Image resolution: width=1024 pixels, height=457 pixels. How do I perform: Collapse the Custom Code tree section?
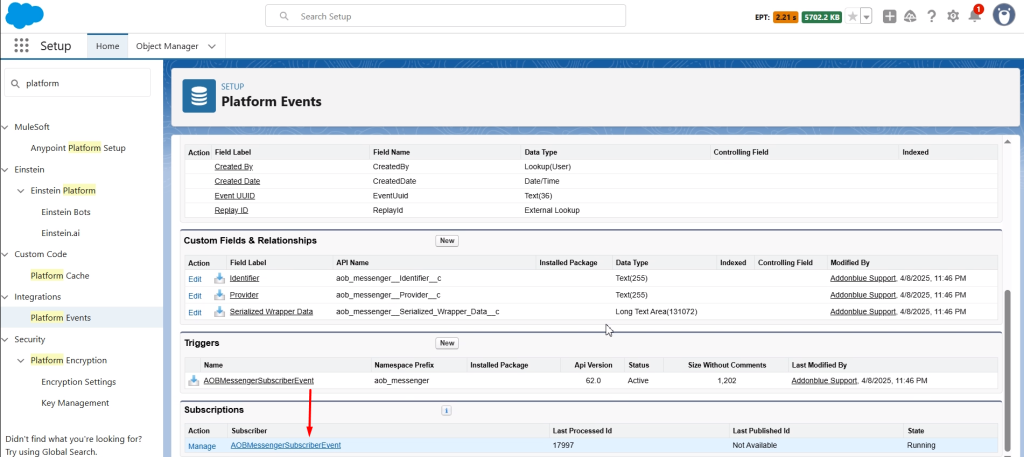tap(5, 255)
